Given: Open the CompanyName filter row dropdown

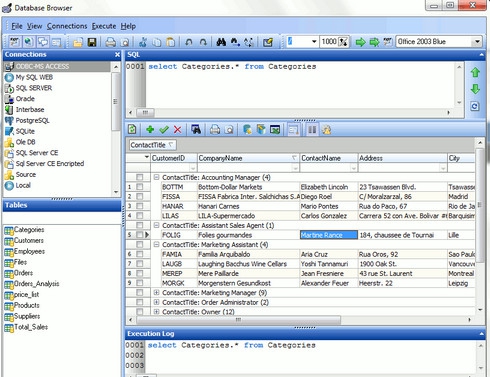Looking at the screenshot, I should 295,168.
